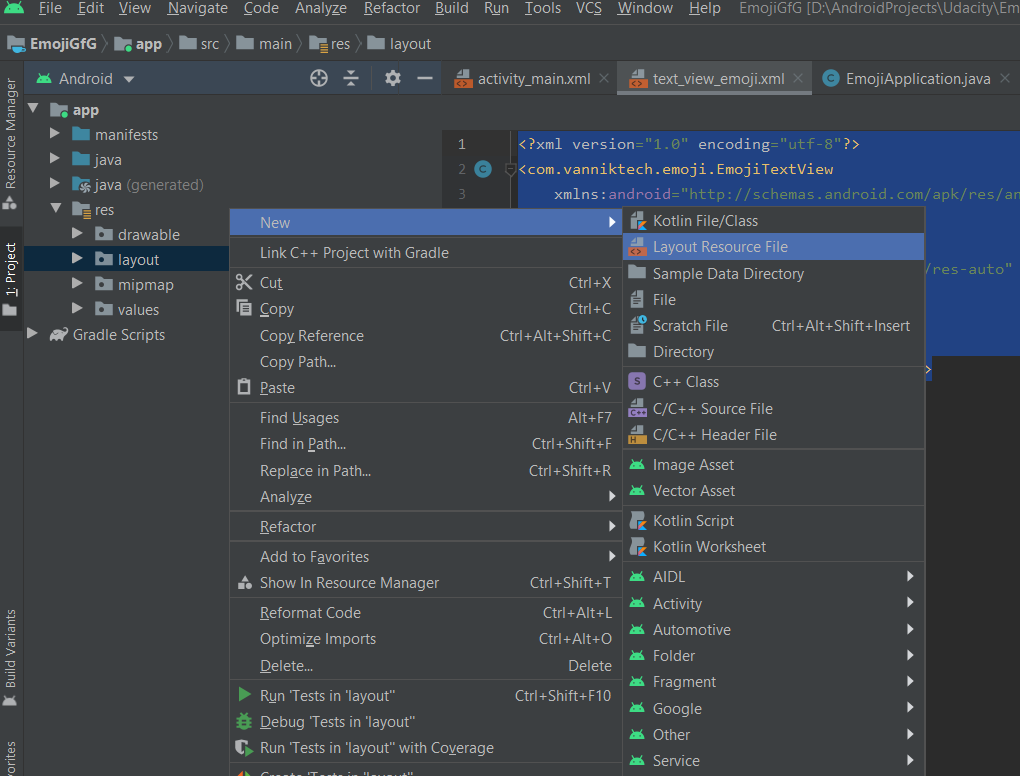Open the Android view dropdown
This screenshot has height=776, width=1020.
(x=85, y=79)
